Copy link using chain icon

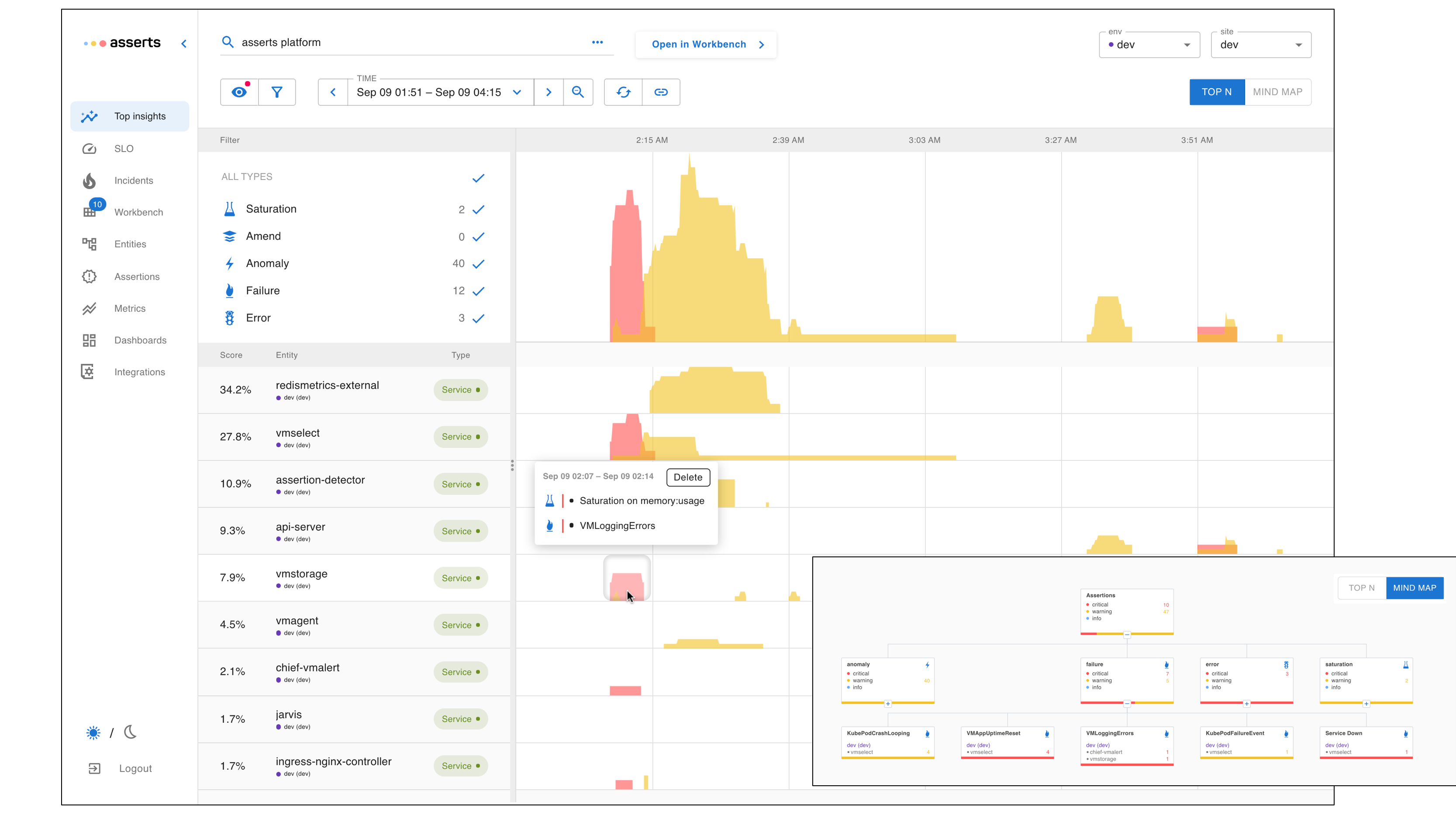[x=661, y=92]
